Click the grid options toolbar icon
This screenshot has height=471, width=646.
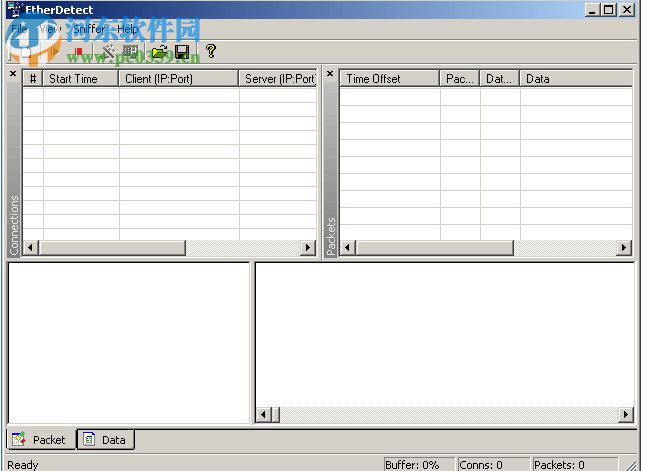[131, 52]
